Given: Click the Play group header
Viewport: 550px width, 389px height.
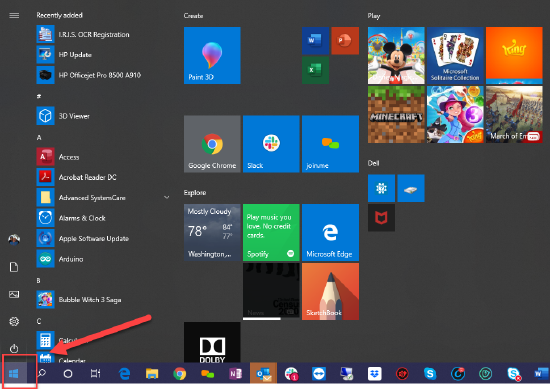Looking at the screenshot, I should pyautogui.click(x=374, y=16).
